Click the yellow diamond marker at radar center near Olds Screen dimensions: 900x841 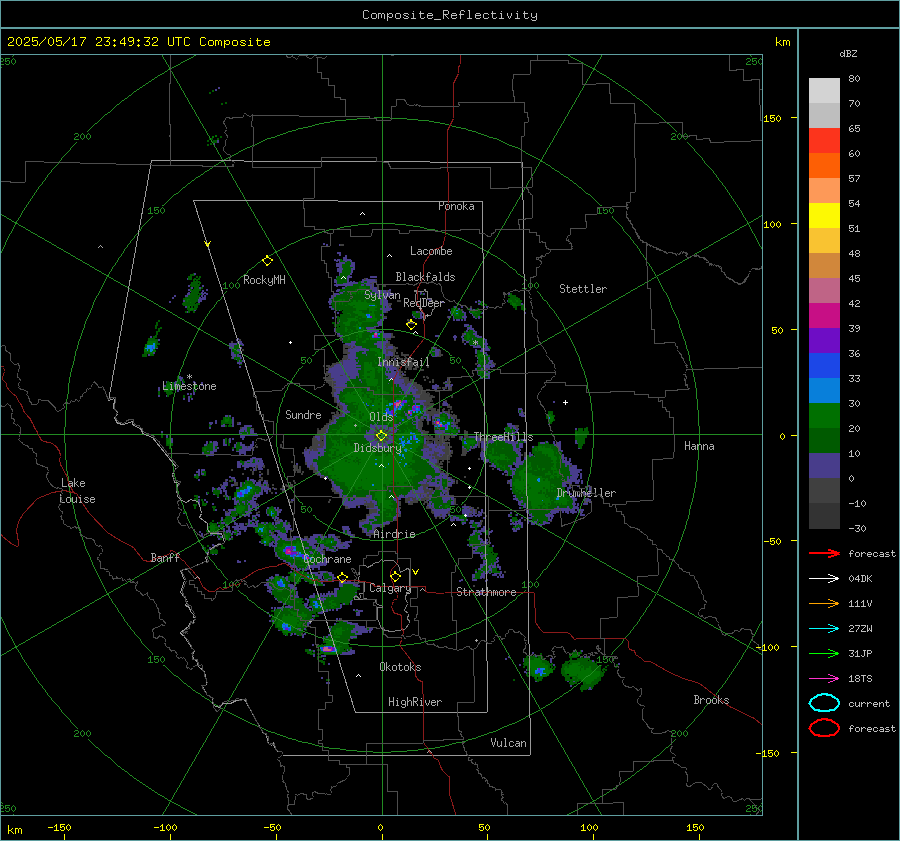(381, 436)
